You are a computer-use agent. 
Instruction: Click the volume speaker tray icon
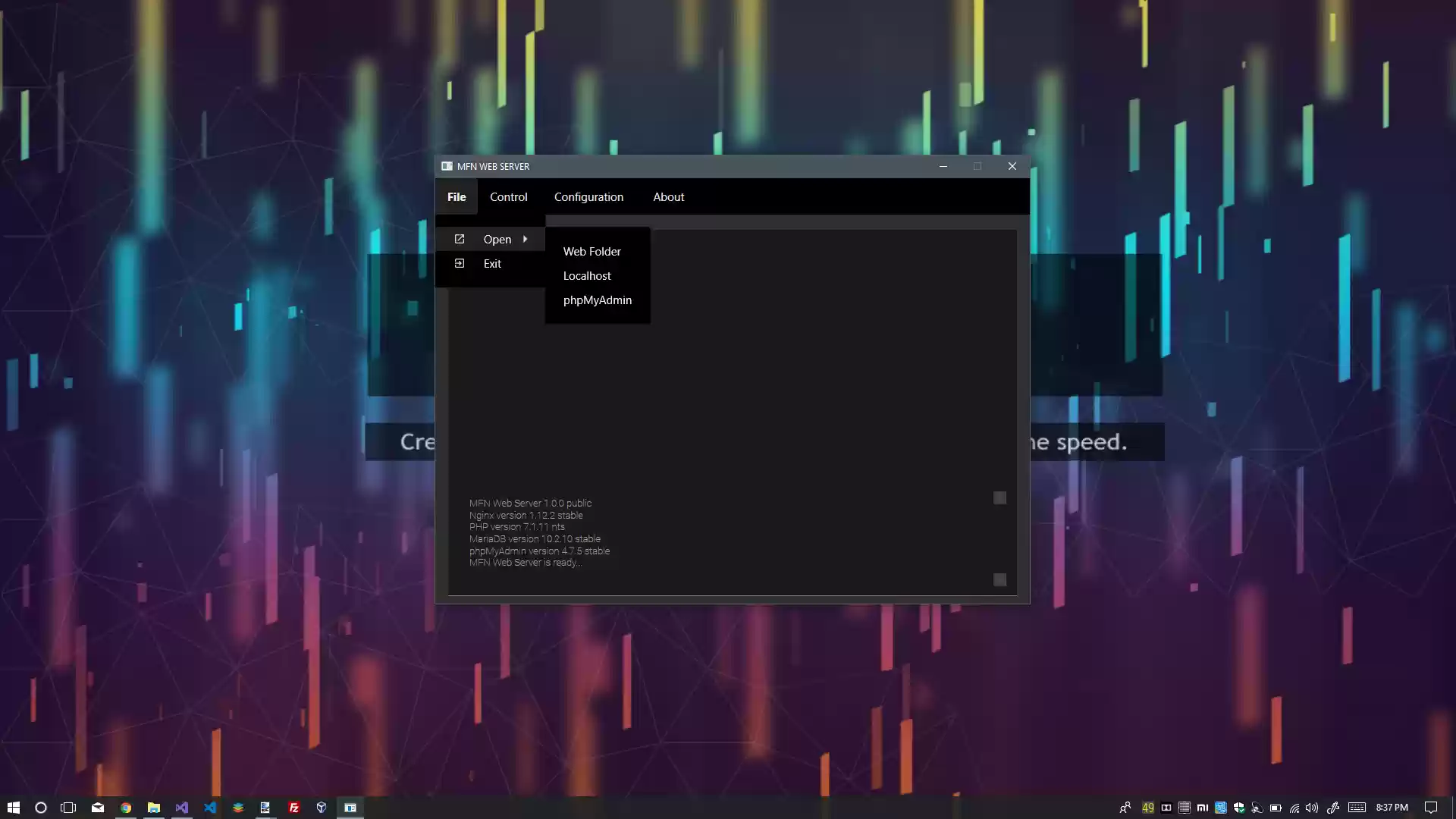(1312, 808)
